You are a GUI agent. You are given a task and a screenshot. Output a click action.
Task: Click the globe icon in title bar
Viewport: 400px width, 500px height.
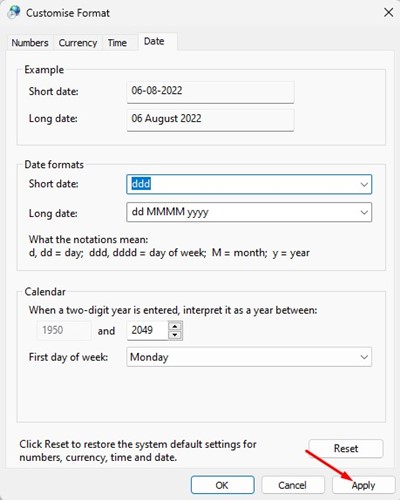click(x=14, y=12)
